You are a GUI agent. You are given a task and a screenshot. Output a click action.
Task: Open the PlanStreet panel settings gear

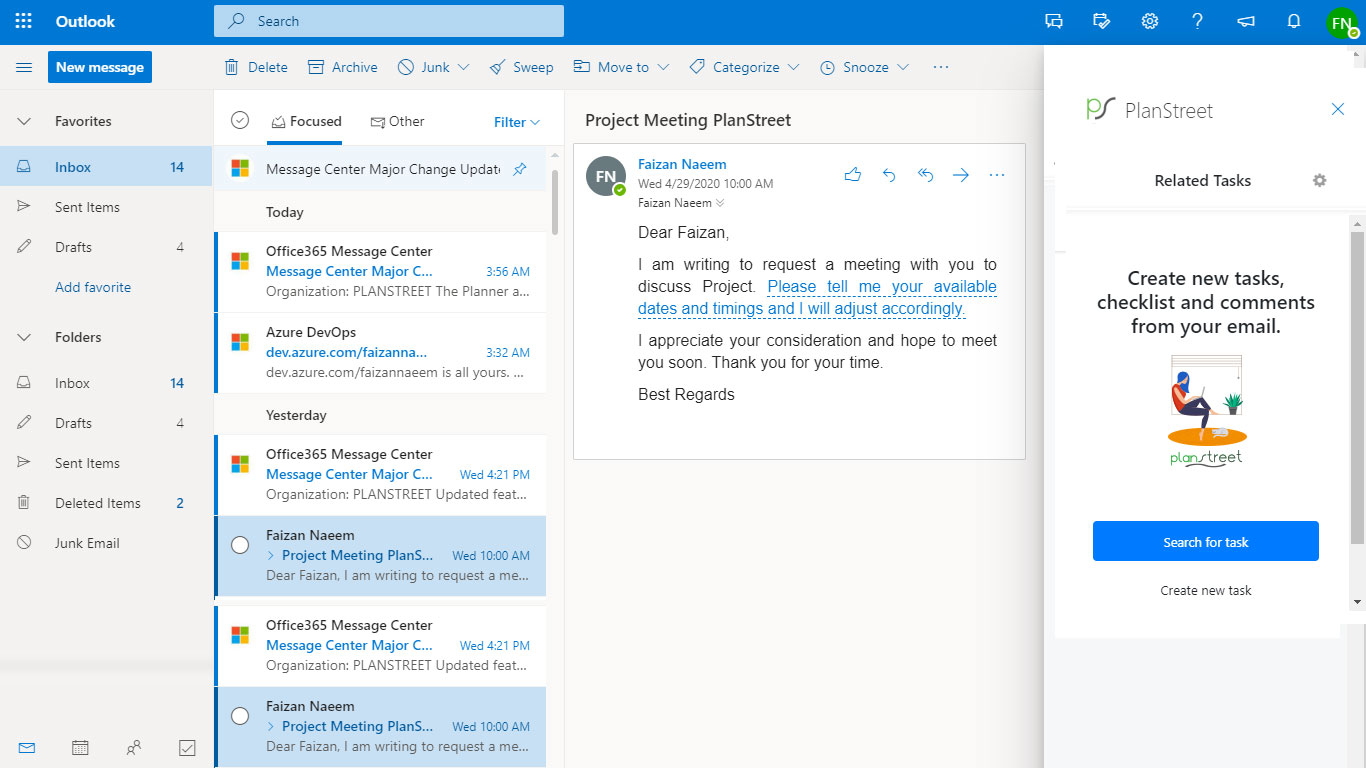click(x=1319, y=180)
